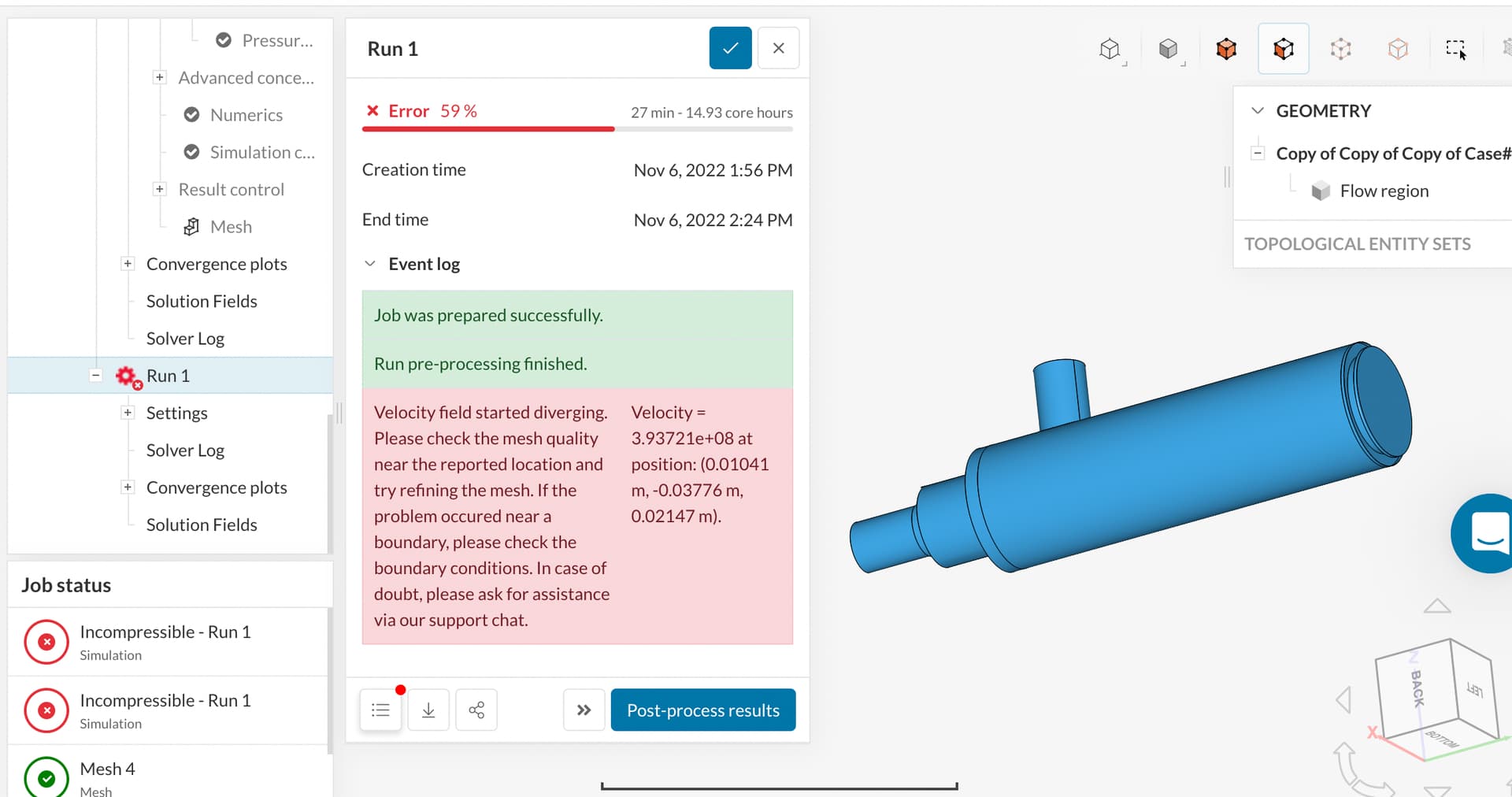
Task: Select Solver Log under Run 1
Action: click(x=185, y=450)
